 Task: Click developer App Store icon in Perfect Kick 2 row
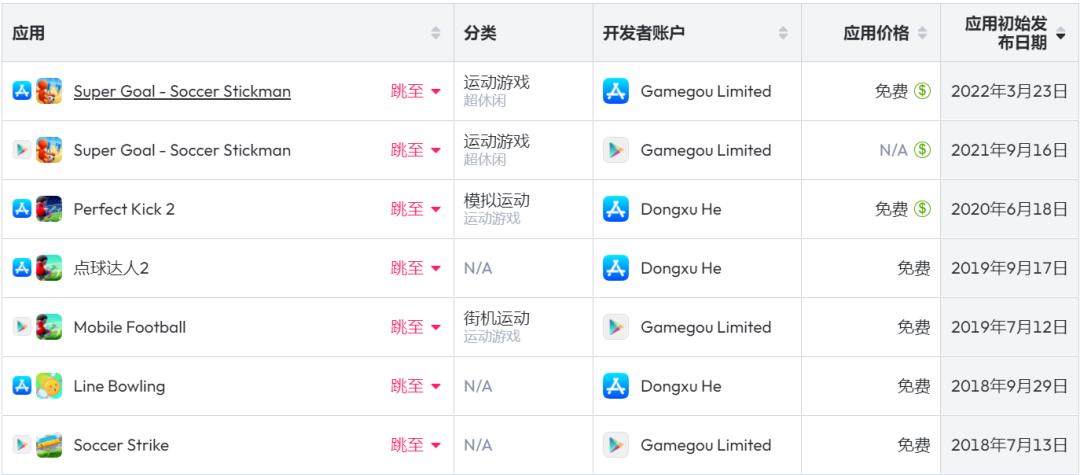(x=616, y=209)
